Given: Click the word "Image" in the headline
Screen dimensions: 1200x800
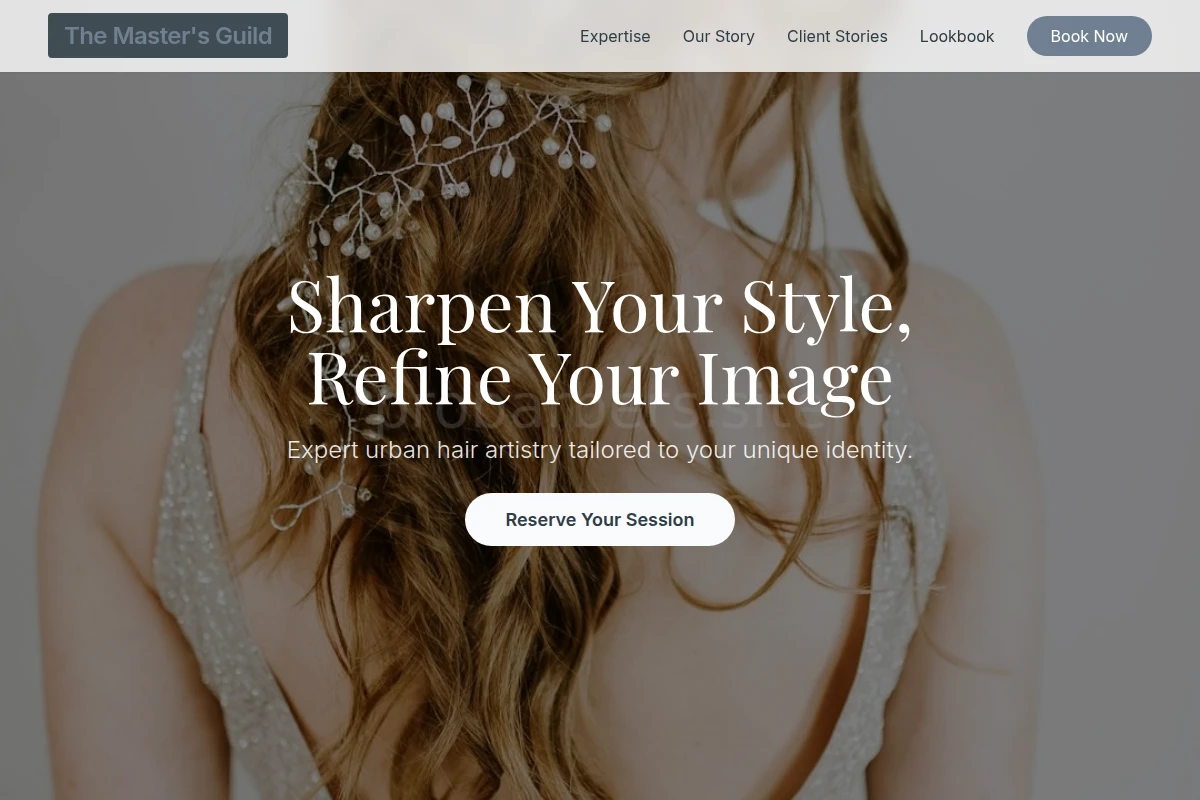Looking at the screenshot, I should [x=795, y=377].
